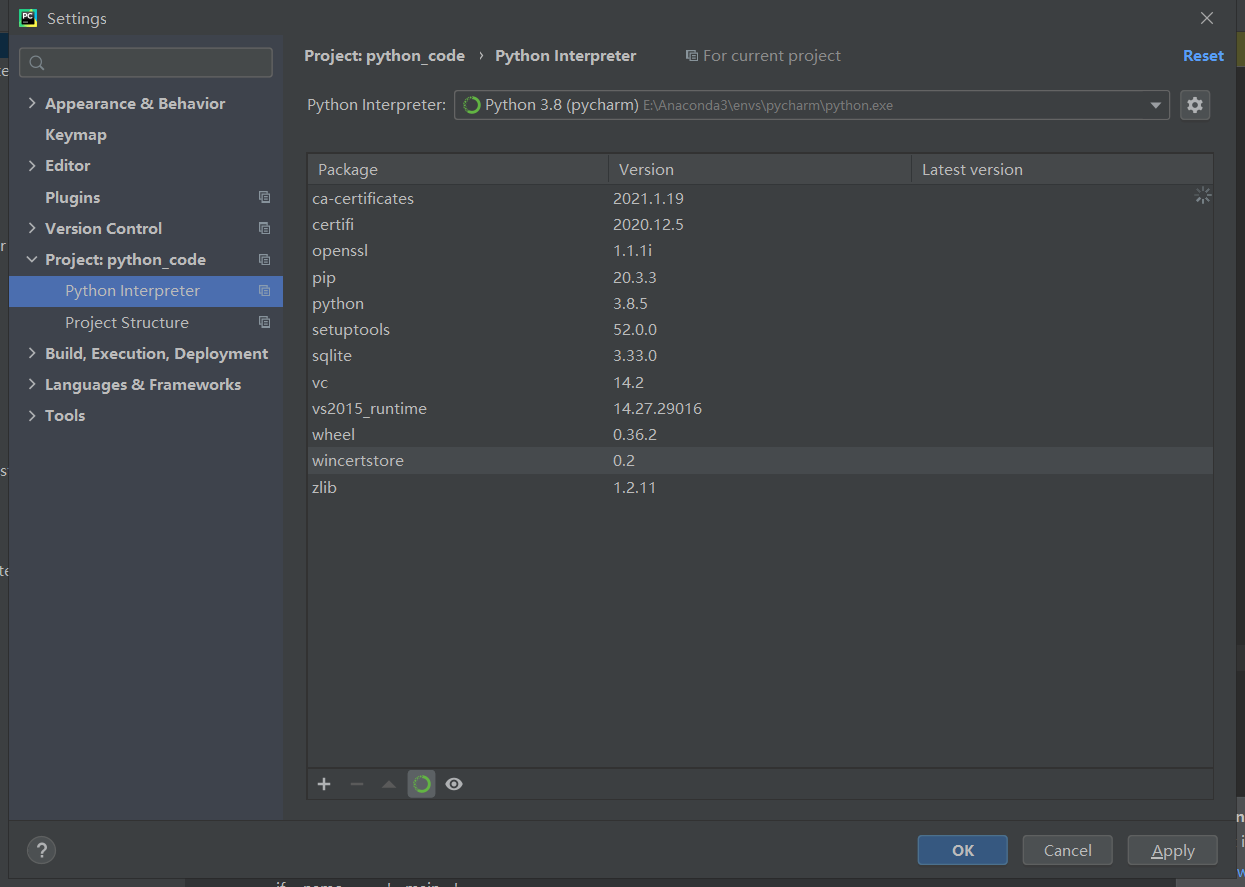Viewport: 1245px width, 887px height.
Task: Click the upgrade package arrow icon
Action: click(389, 784)
